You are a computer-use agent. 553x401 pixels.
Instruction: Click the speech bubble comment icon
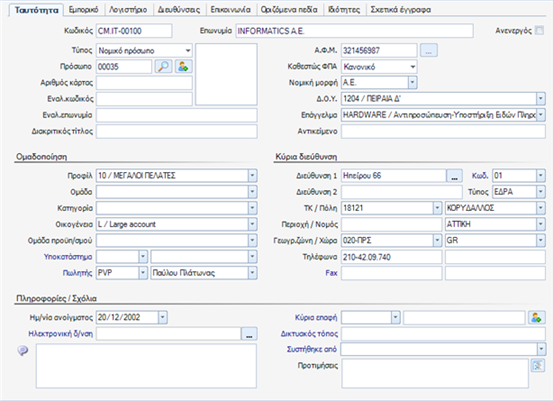(x=23, y=351)
